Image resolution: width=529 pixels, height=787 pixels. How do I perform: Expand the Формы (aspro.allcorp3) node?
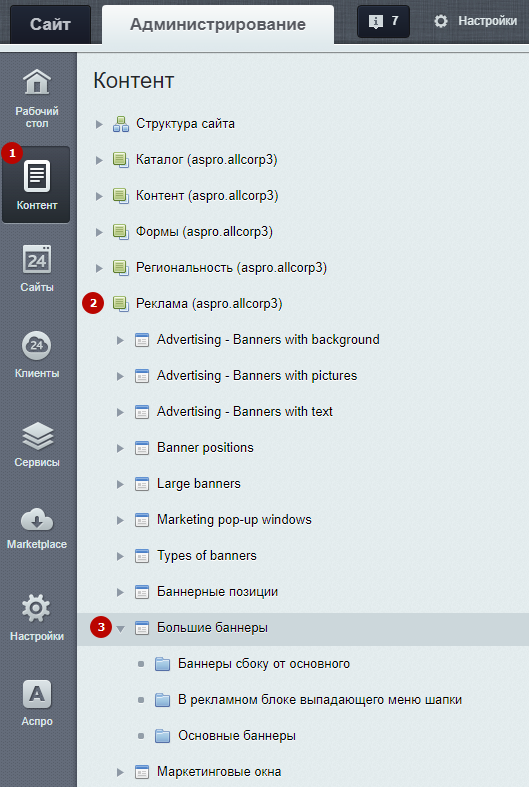pyautogui.click(x=99, y=232)
